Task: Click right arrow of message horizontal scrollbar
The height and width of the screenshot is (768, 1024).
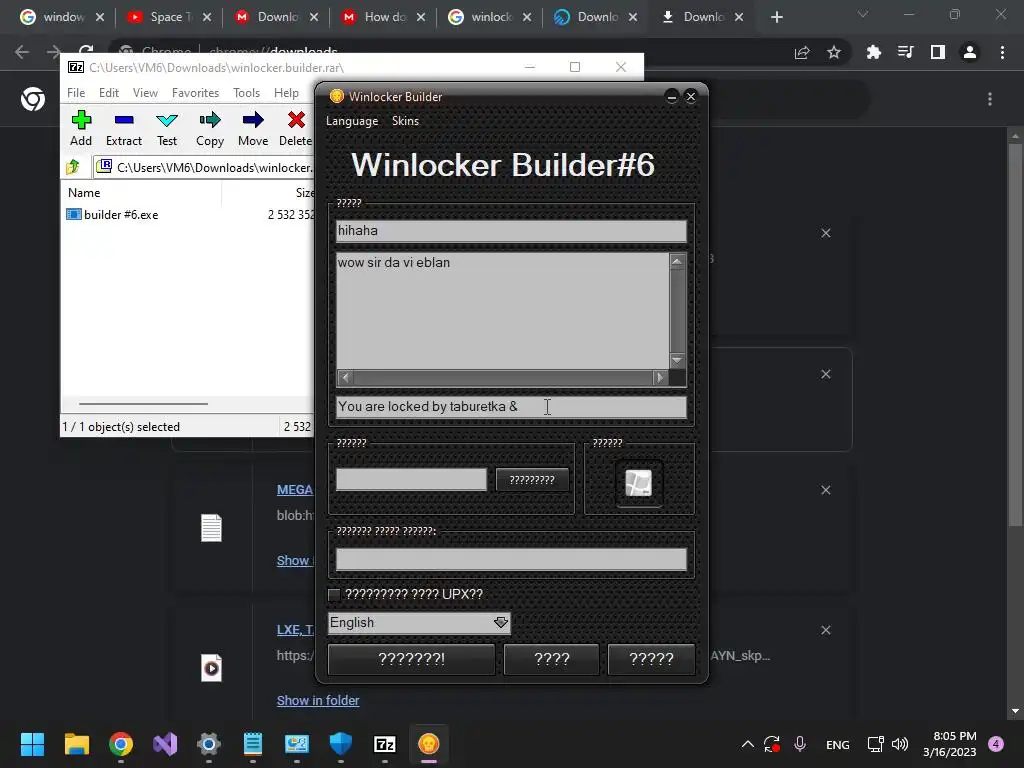Action: click(660, 377)
